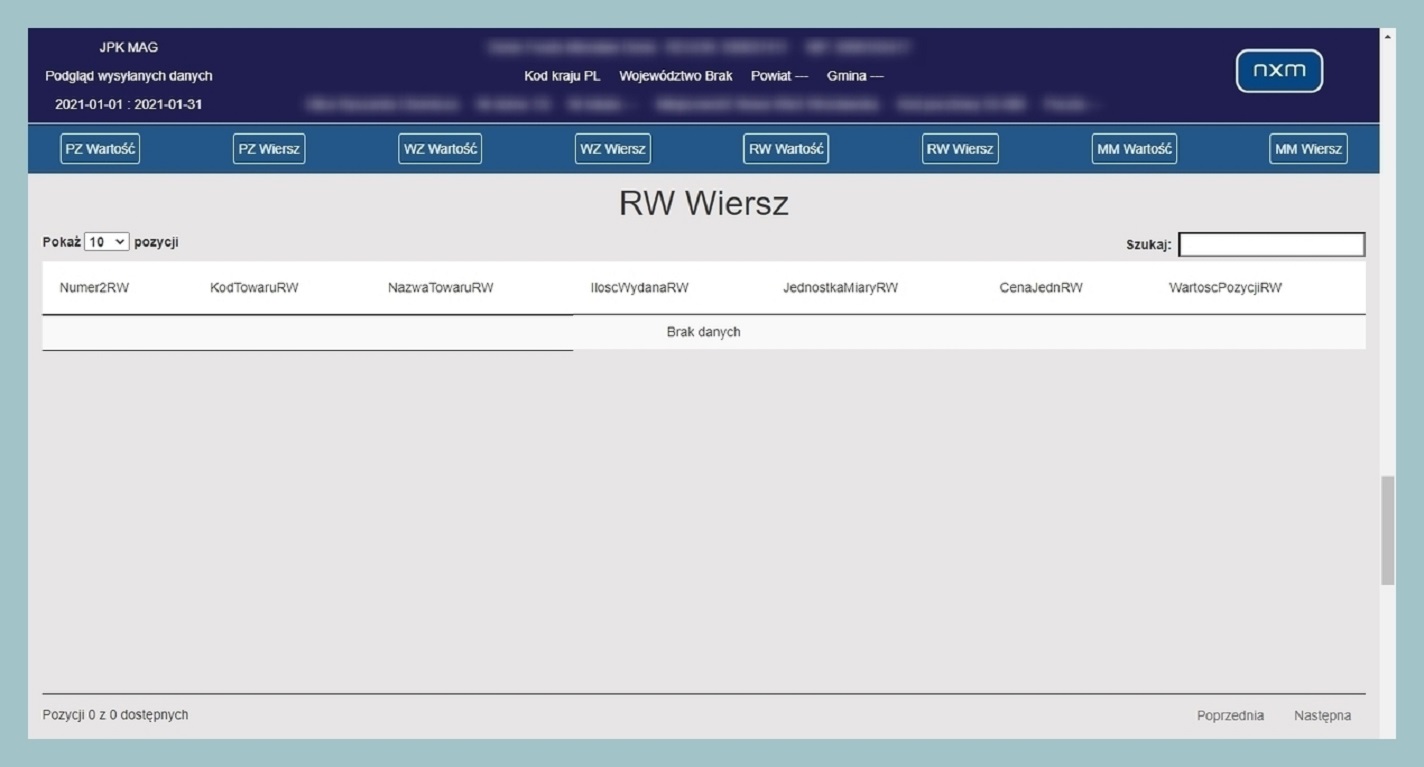Open the MM Wiersz view
1424x767 pixels.
coord(1308,148)
